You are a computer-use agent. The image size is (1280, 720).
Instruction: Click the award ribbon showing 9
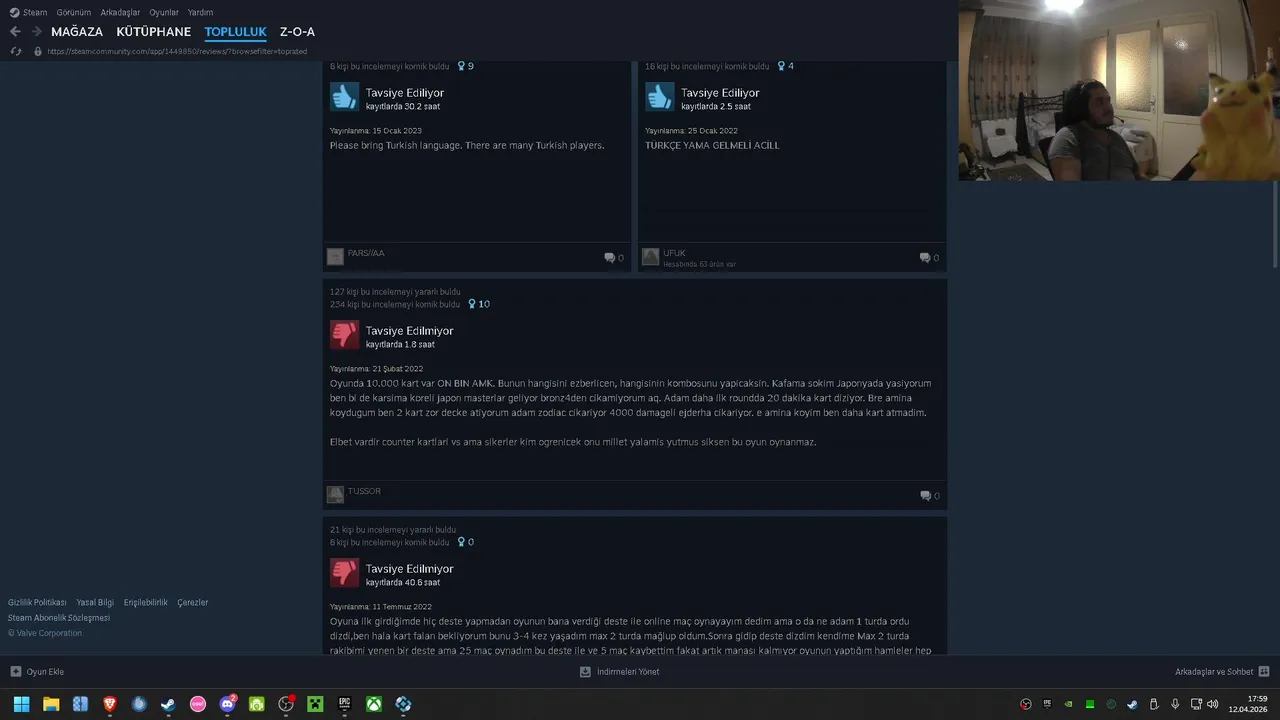(x=465, y=66)
